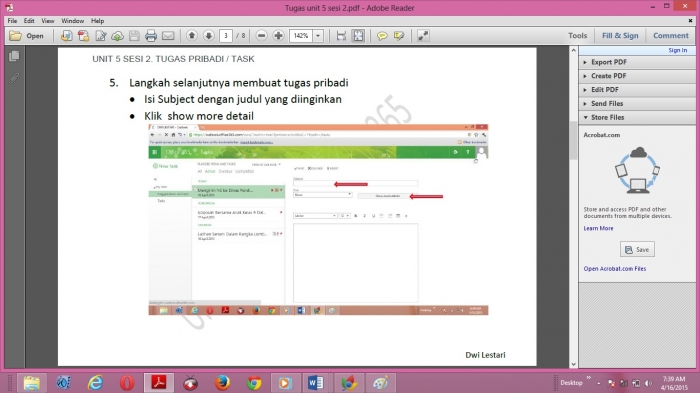Add a sticky note comment
The height and width of the screenshot is (393, 700).
[x=382, y=36]
